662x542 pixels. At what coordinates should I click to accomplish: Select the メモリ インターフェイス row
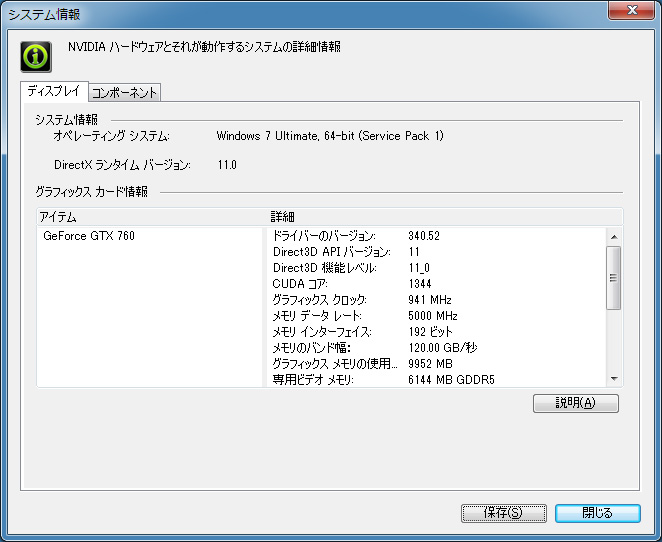point(437,332)
